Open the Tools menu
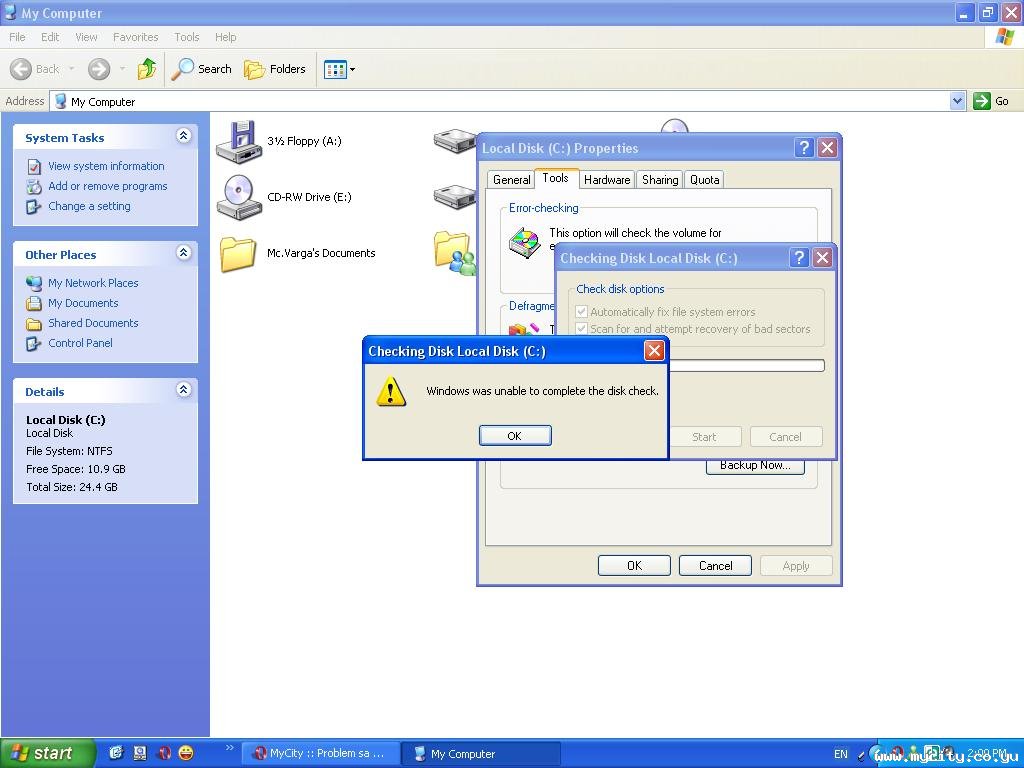 (187, 37)
